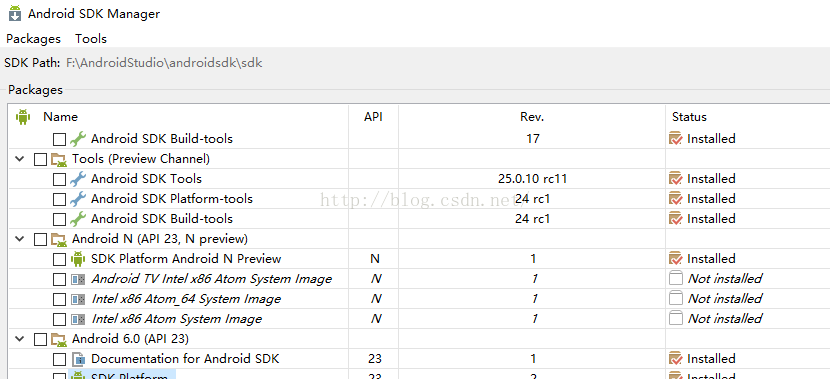Image resolution: width=830 pixels, height=379 pixels.
Task: Select the Android SDK Tools row name
Action: pyautogui.click(x=146, y=179)
